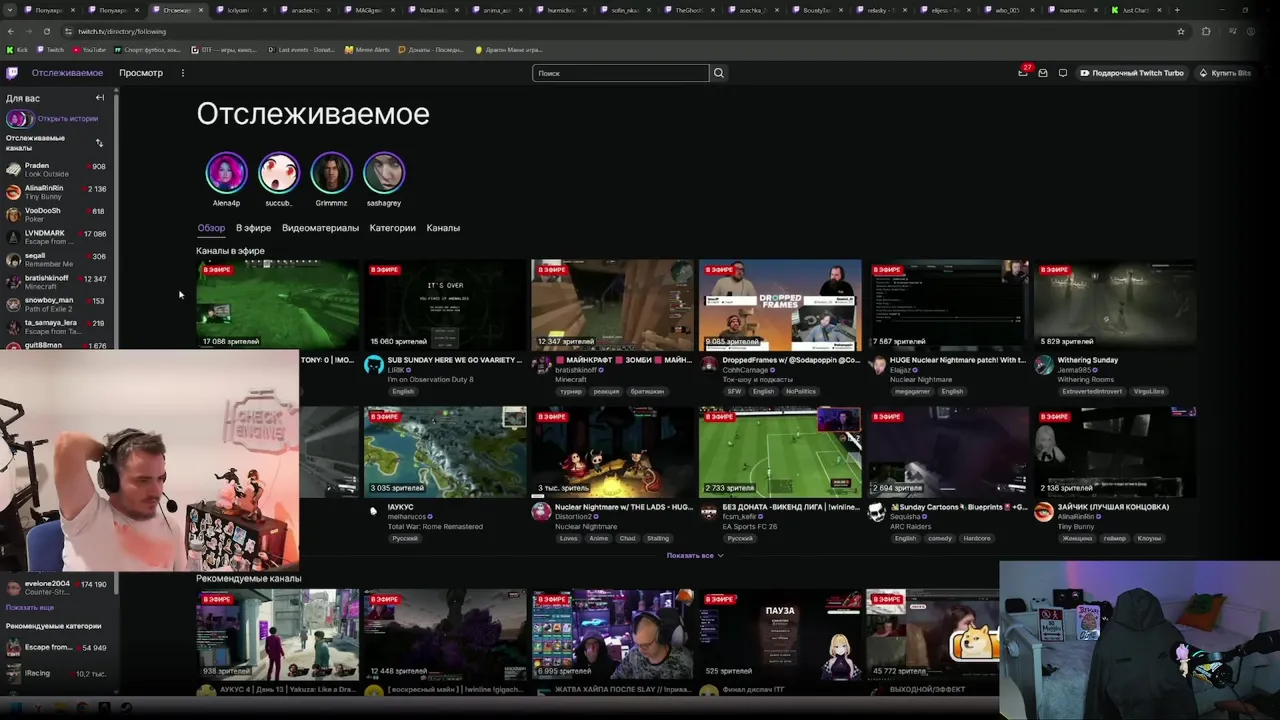This screenshot has width=1280, height=720.
Task: Open the notifications inbox icon
Action: [x=1043, y=73]
